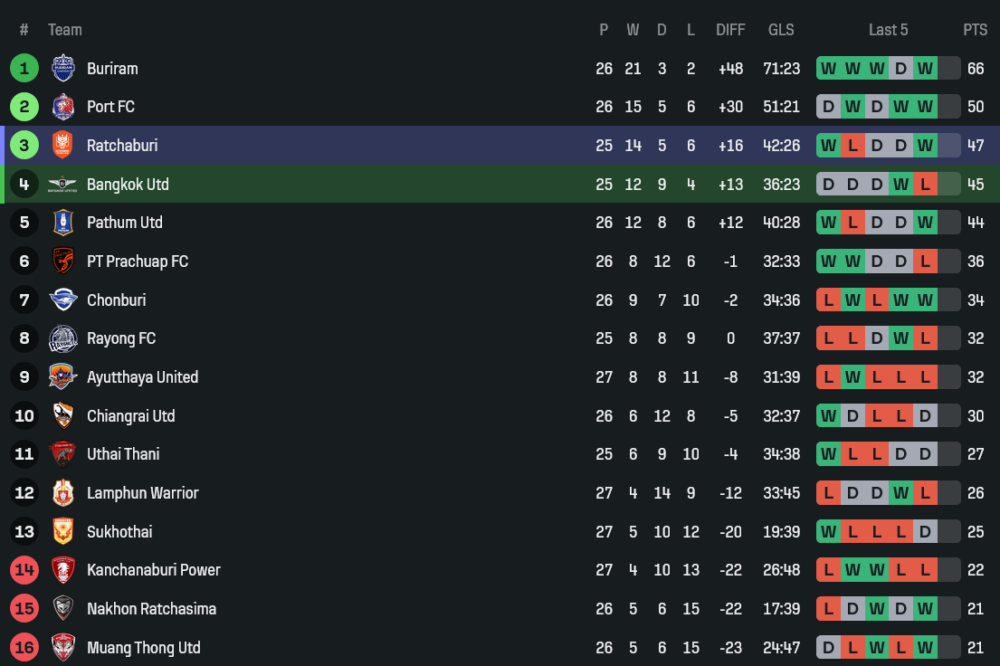Screen dimensions: 1000x666
Task: Open Pathum Utd's crest icon
Action: 63,222
